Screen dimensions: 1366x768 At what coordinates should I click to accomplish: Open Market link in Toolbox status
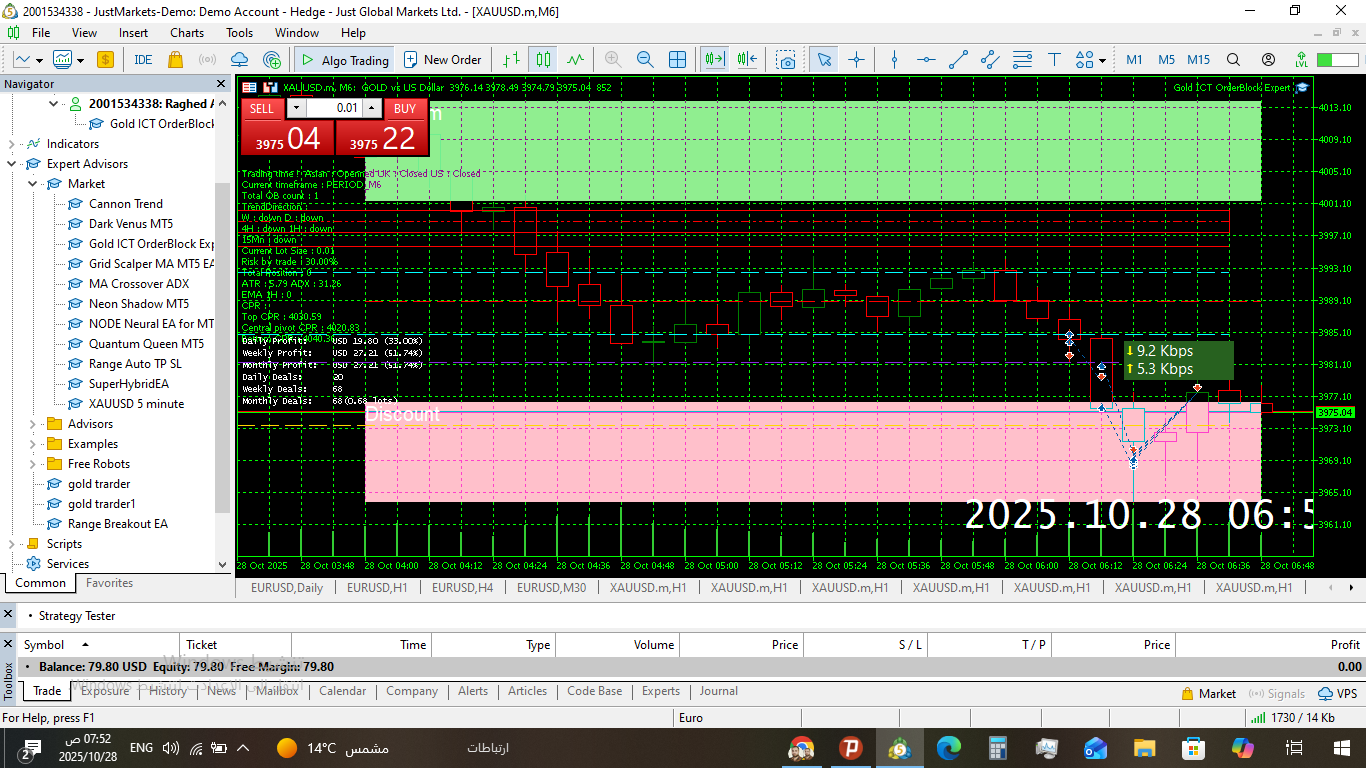pyautogui.click(x=1208, y=694)
